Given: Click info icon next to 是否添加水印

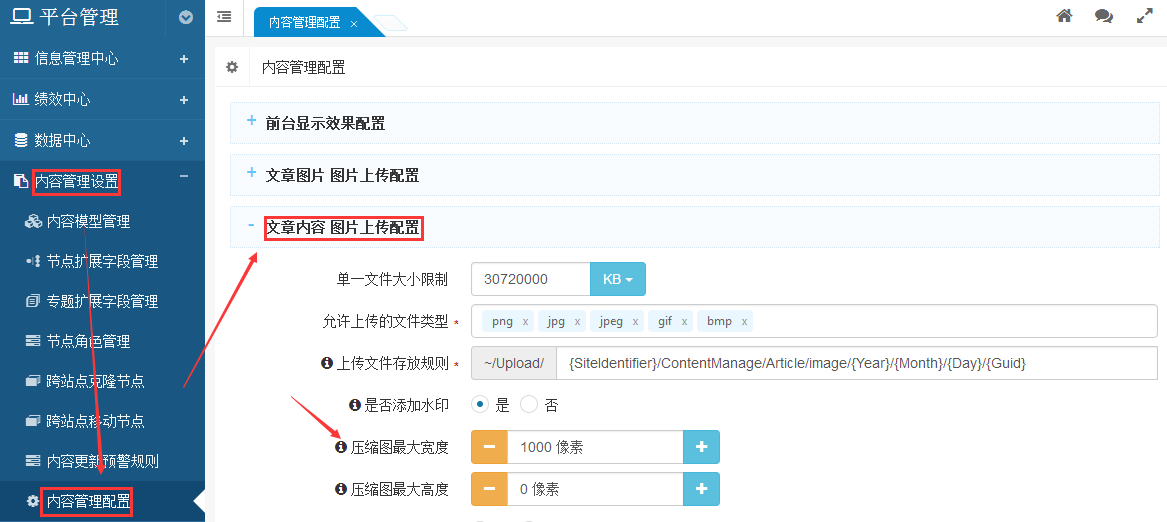Looking at the screenshot, I should [355, 405].
